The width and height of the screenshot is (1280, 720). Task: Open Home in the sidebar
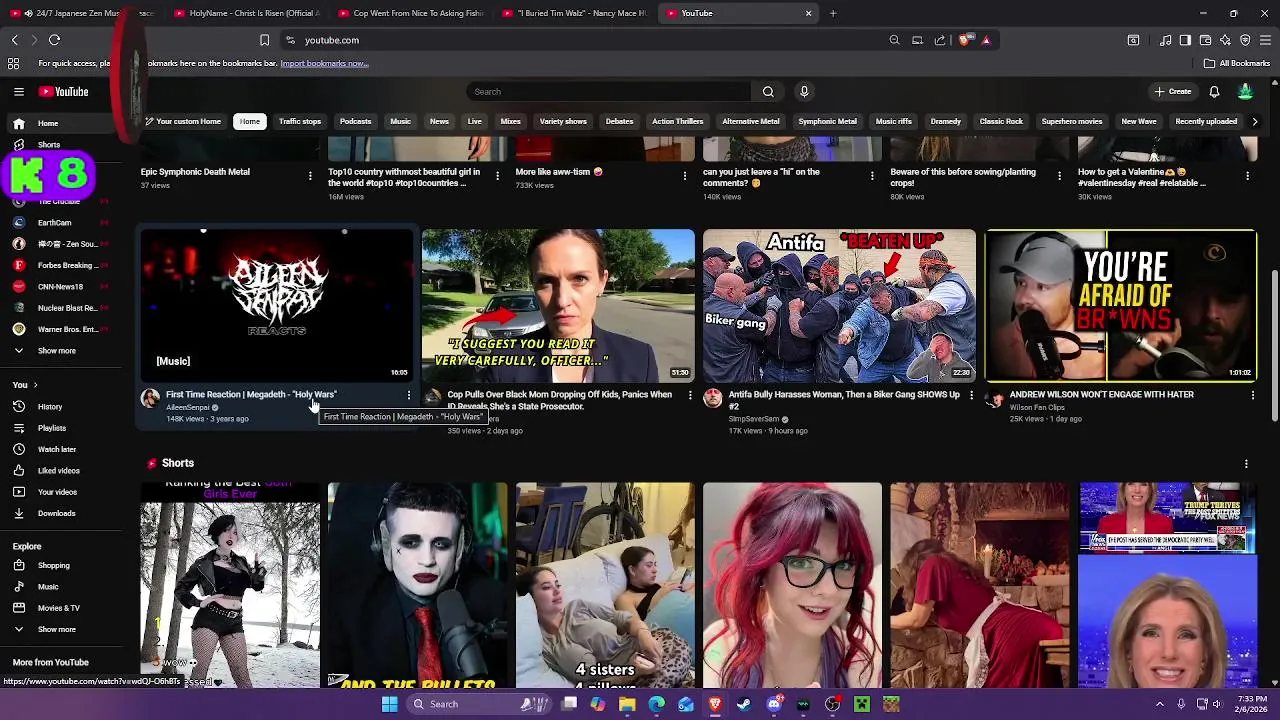[x=66, y=123]
